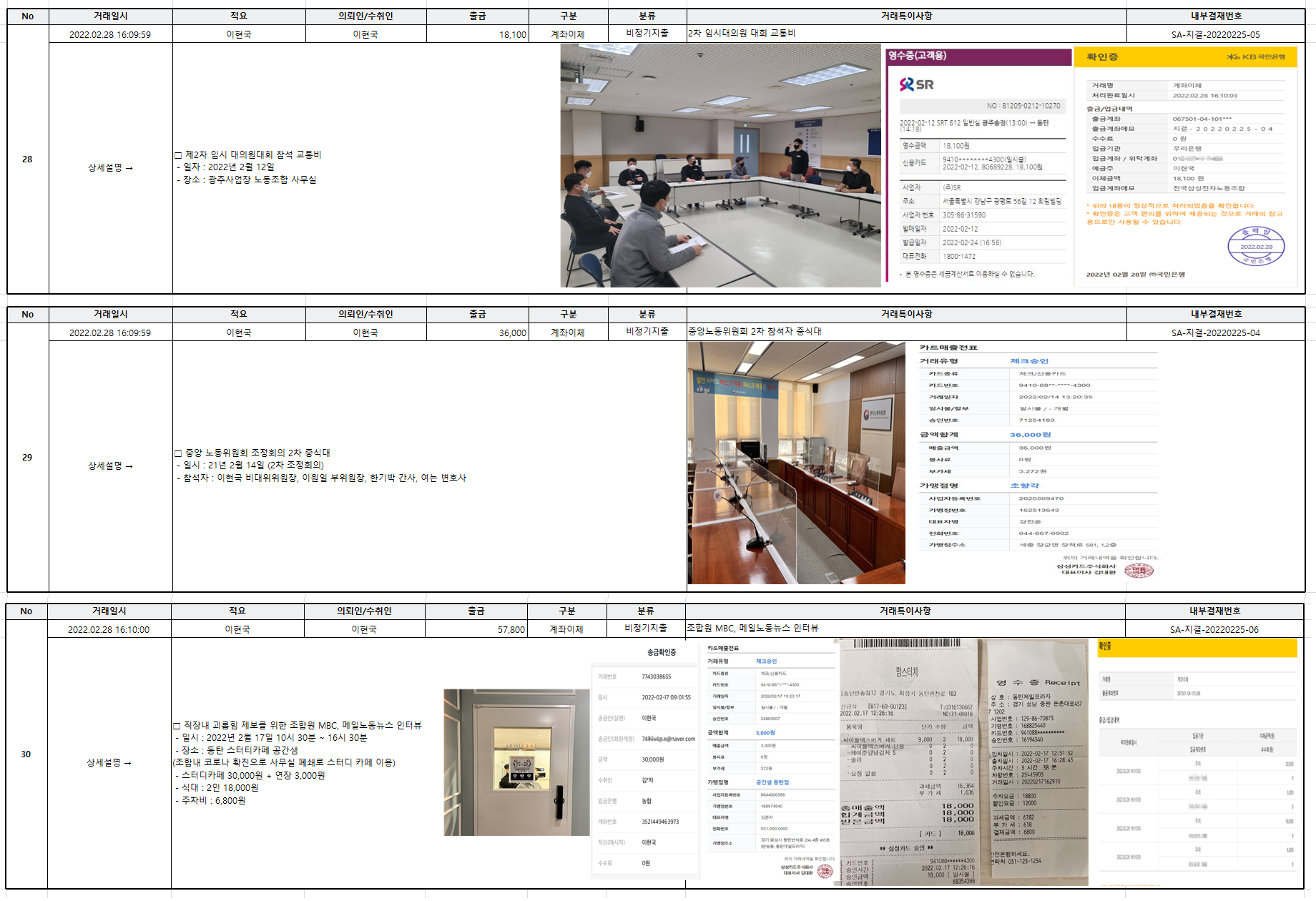1316x901 pixels.
Task: Click the SR logo on the train receipt
Action: pyautogui.click(x=916, y=84)
